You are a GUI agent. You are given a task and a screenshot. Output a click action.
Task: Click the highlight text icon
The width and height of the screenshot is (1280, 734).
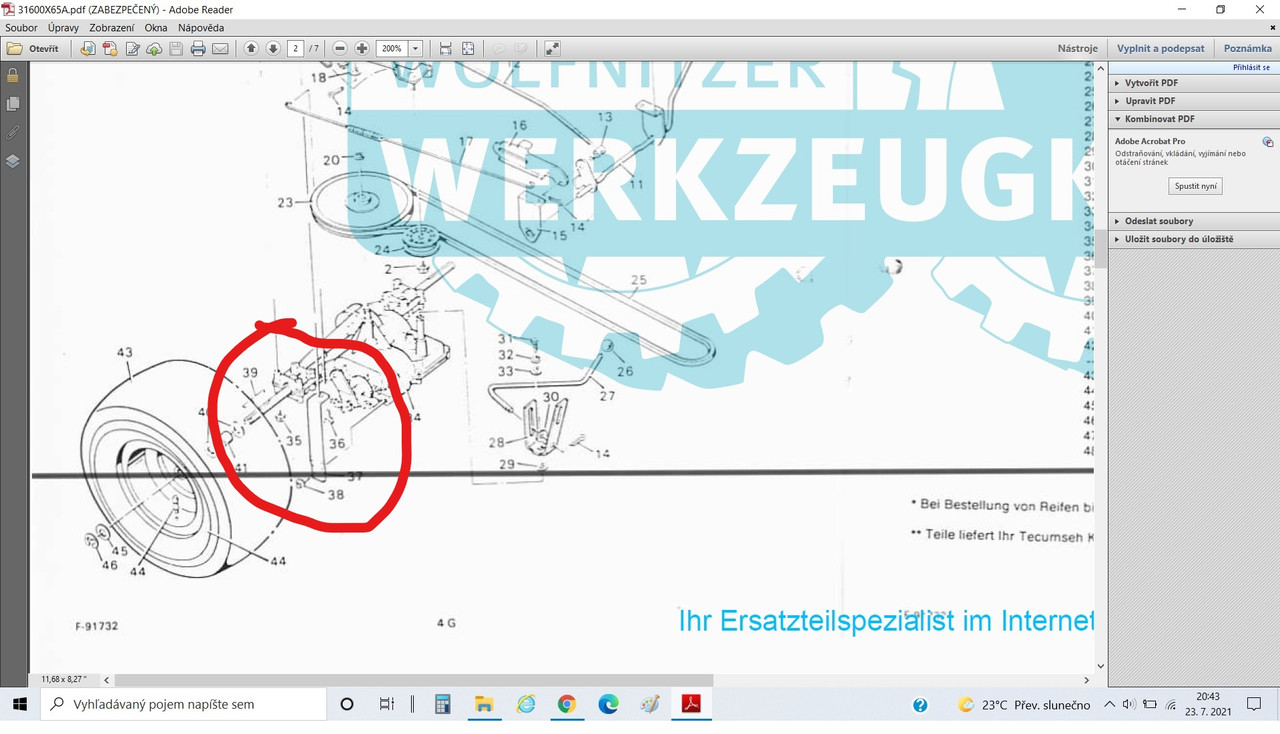click(520, 48)
